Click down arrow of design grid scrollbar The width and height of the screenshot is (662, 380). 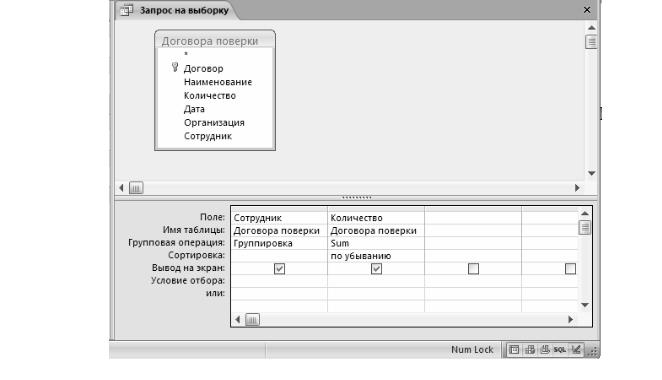(x=585, y=305)
